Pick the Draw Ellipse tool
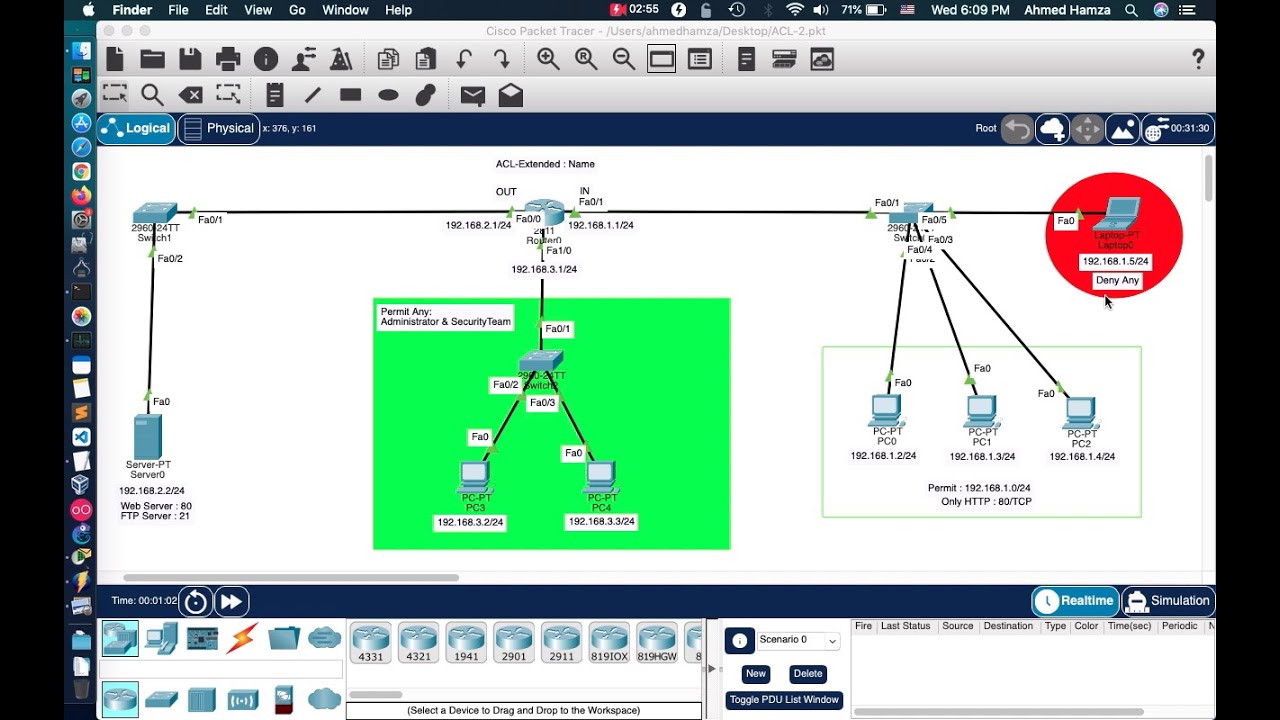This screenshot has width=1280, height=720. point(388,95)
